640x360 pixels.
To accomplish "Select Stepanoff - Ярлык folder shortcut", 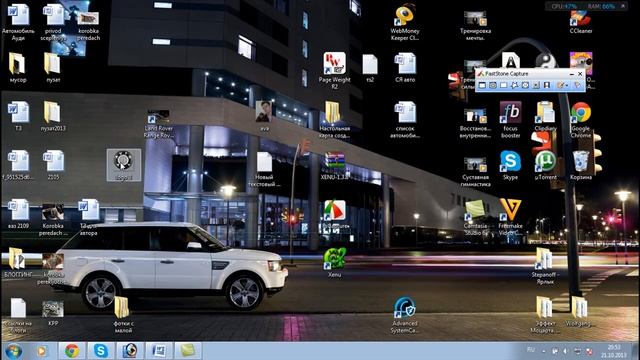I will [x=545, y=266].
